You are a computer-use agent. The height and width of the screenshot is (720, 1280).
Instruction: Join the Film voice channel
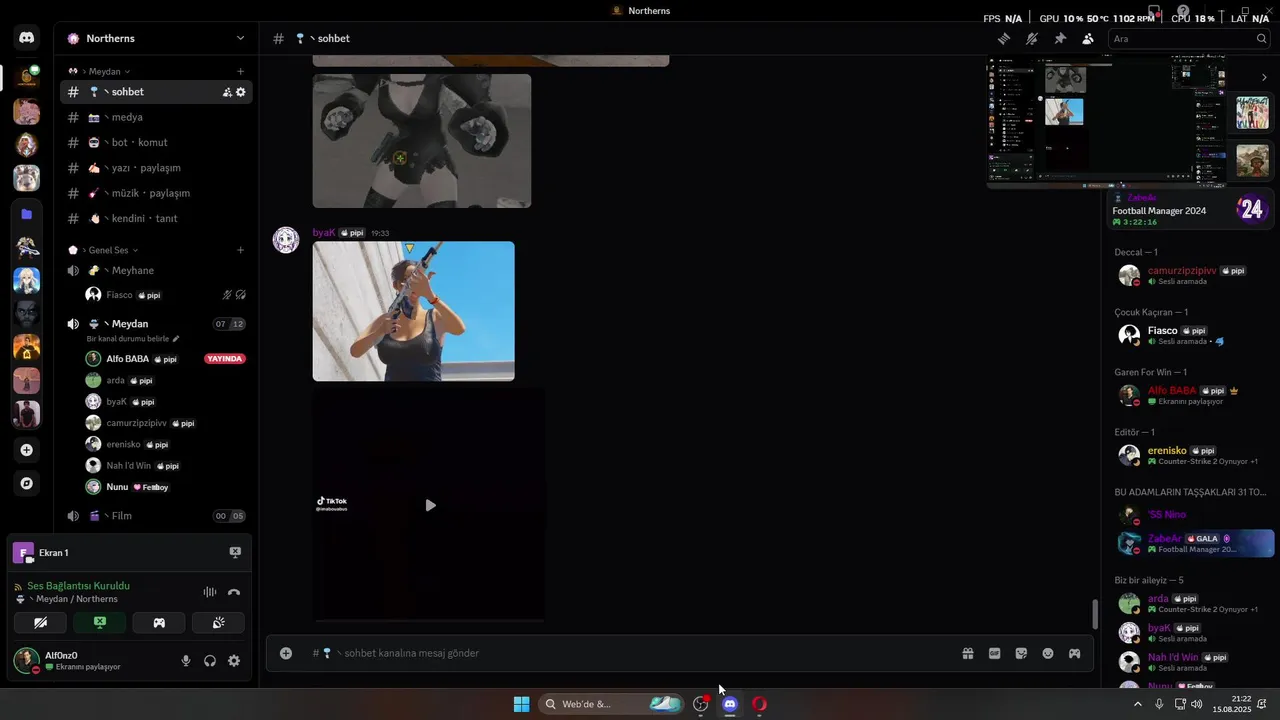click(156, 516)
